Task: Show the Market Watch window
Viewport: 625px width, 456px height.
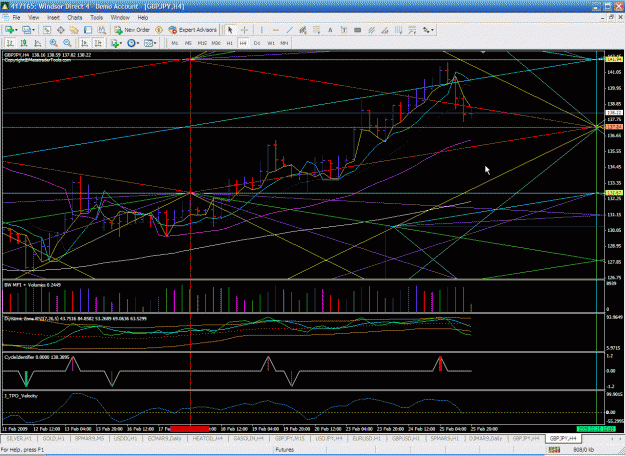Action: (x=47, y=30)
